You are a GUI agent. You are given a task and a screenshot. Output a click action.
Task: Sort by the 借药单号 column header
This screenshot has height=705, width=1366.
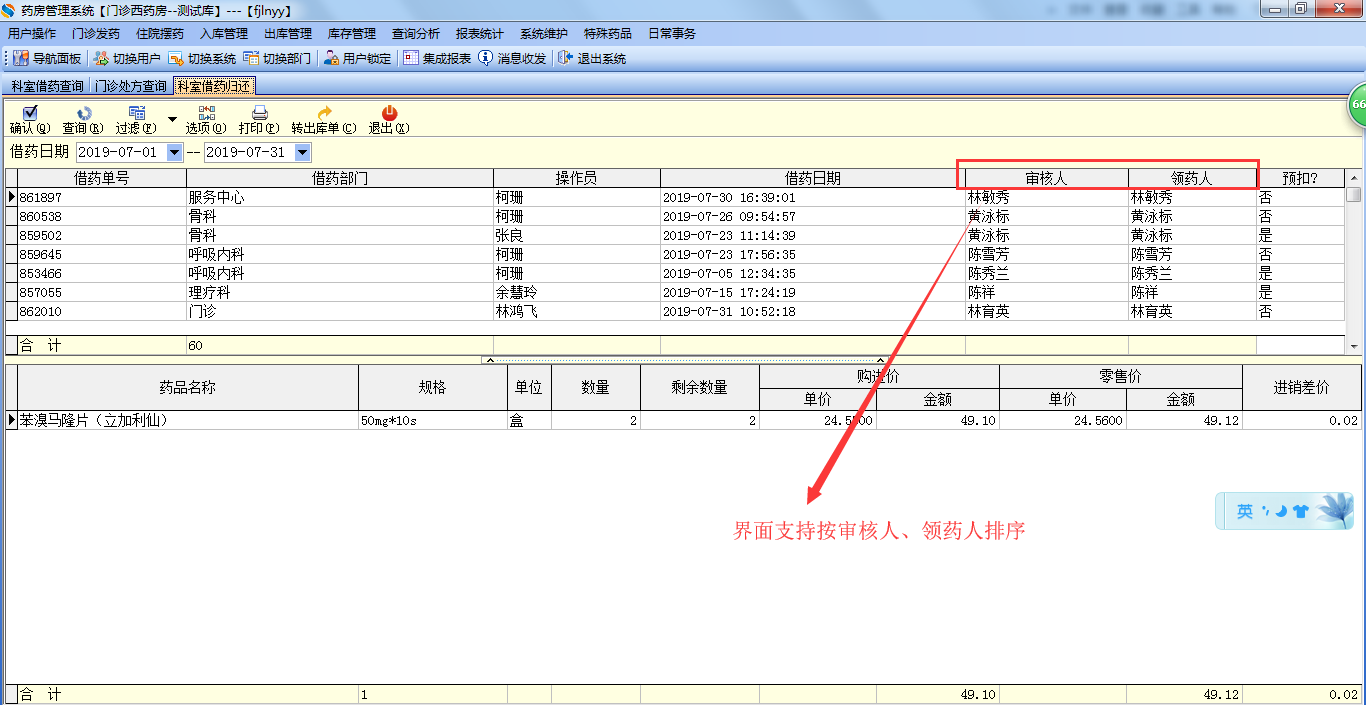102,178
